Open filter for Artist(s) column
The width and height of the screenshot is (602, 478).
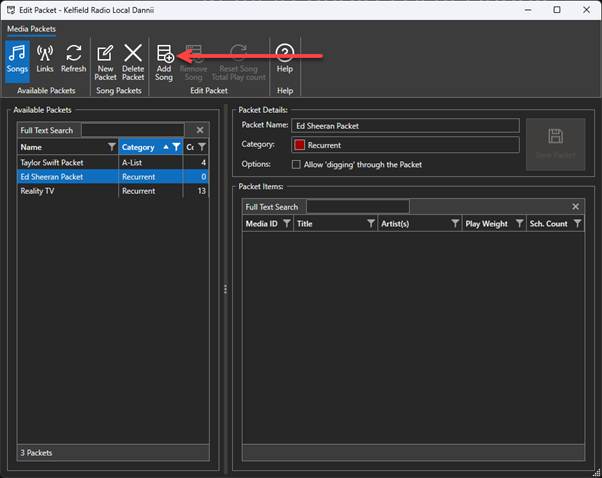point(455,223)
